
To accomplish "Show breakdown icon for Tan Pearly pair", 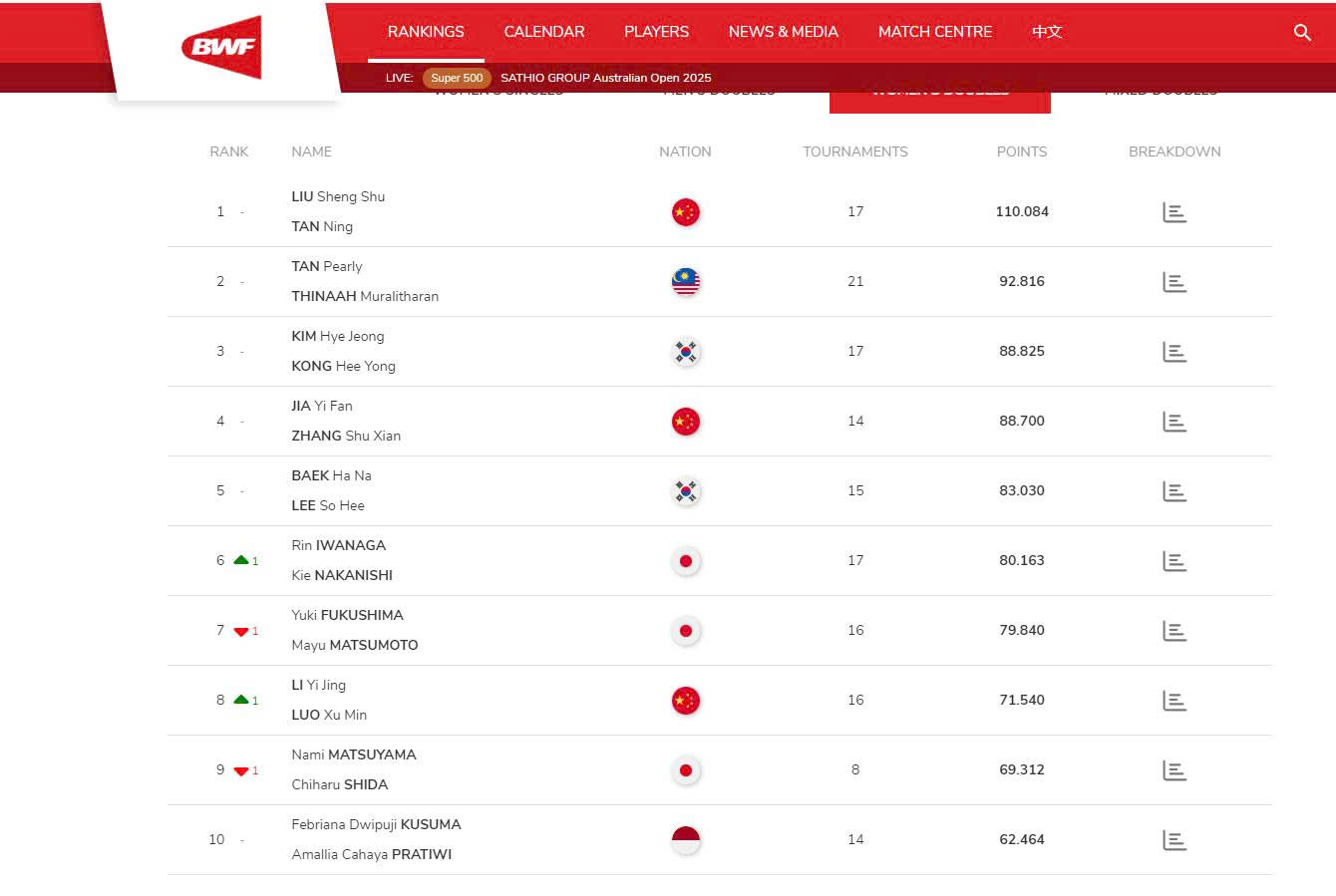I will click(1174, 282).
